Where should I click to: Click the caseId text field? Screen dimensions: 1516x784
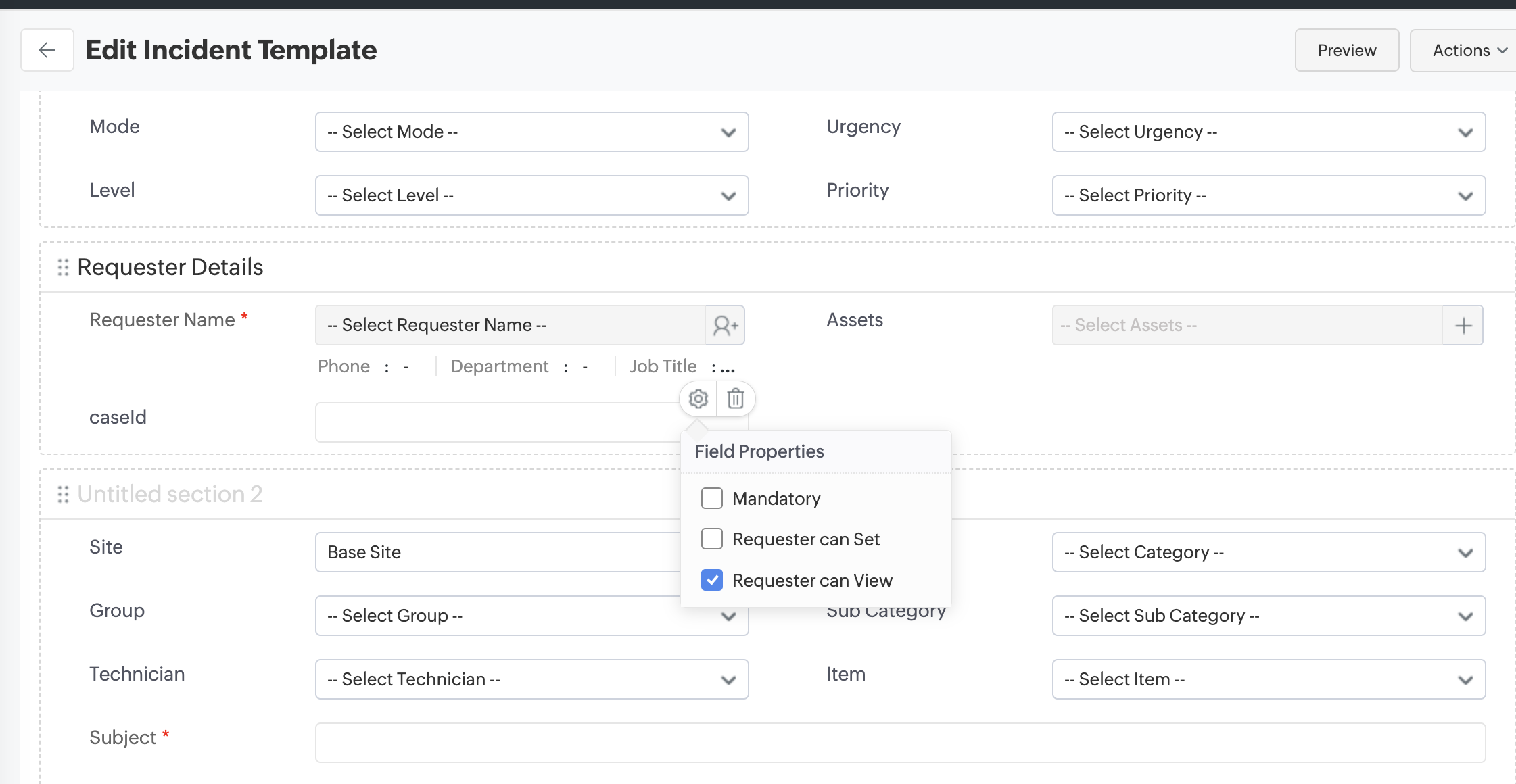point(497,423)
